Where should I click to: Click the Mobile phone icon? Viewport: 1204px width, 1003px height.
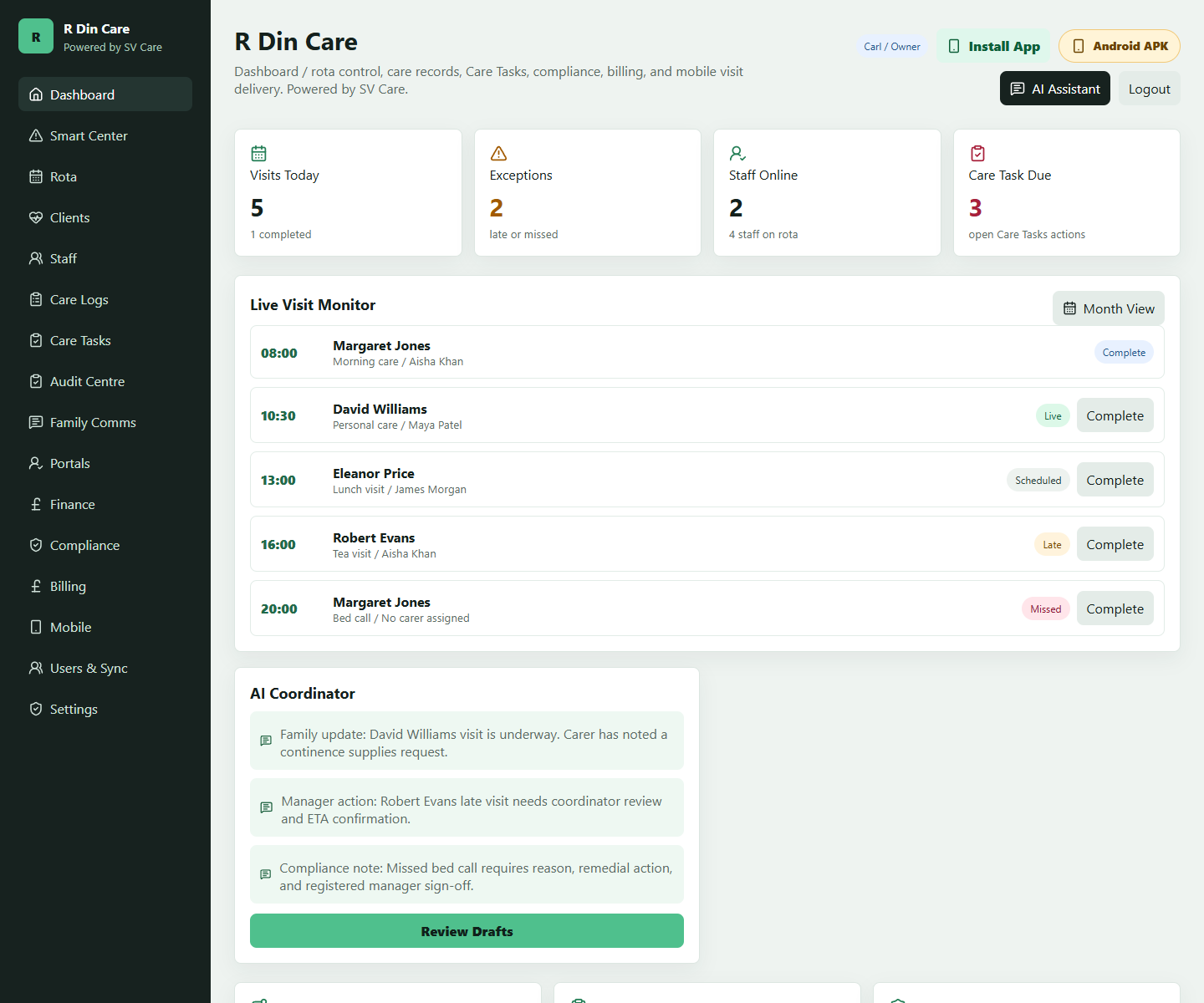click(x=36, y=627)
